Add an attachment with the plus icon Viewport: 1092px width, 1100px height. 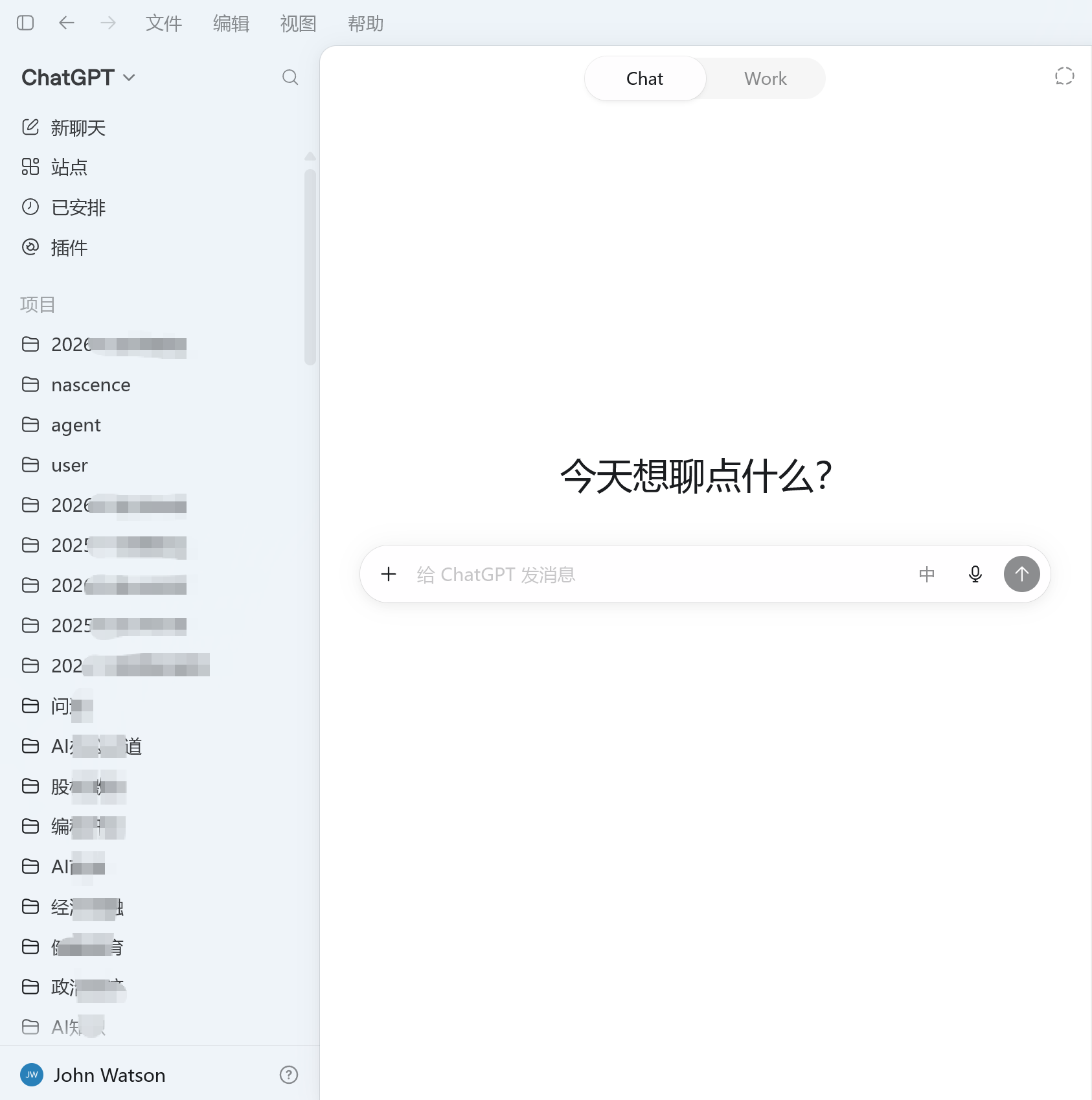[x=389, y=574]
